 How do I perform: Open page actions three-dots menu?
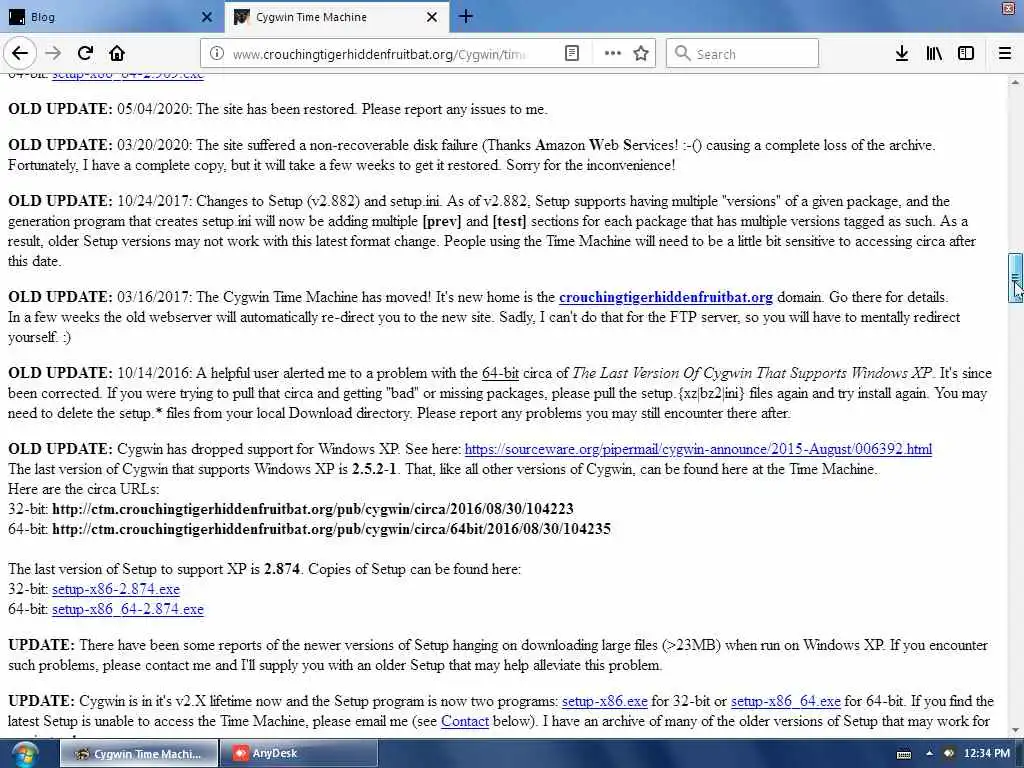613,54
